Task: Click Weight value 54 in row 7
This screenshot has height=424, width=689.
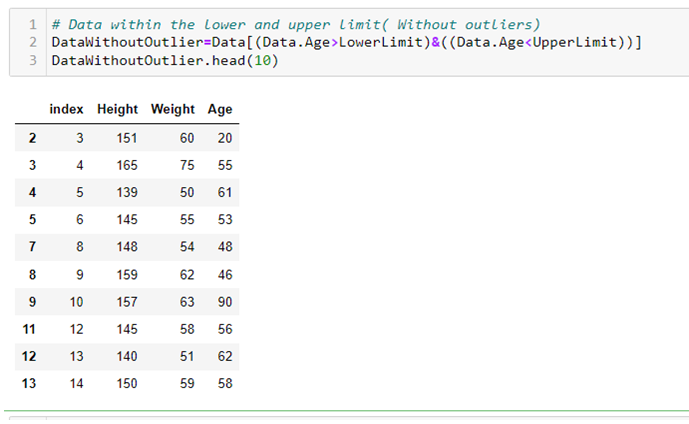Action: tap(187, 247)
